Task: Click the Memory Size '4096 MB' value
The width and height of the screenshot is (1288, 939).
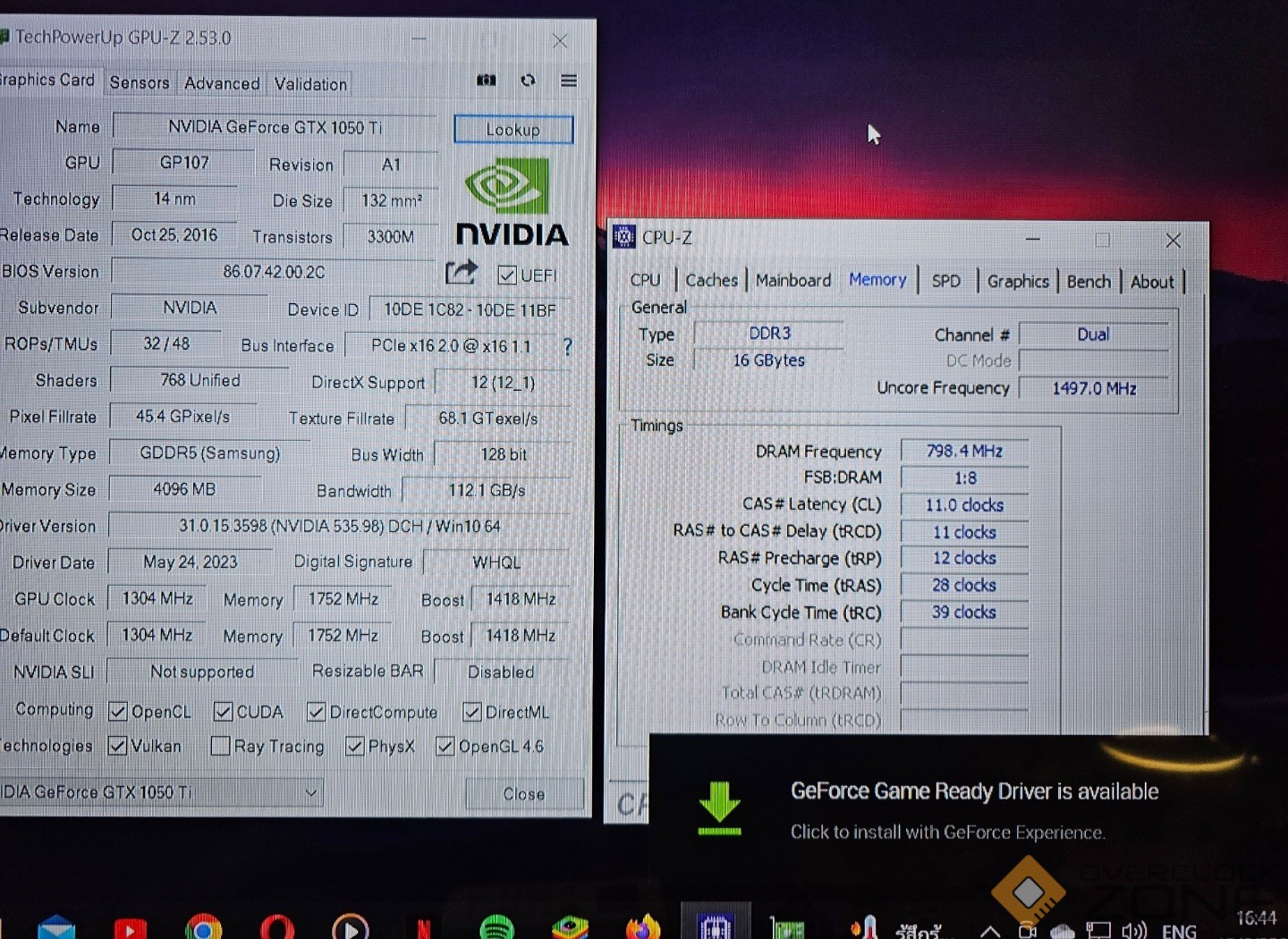Action: click(184, 489)
